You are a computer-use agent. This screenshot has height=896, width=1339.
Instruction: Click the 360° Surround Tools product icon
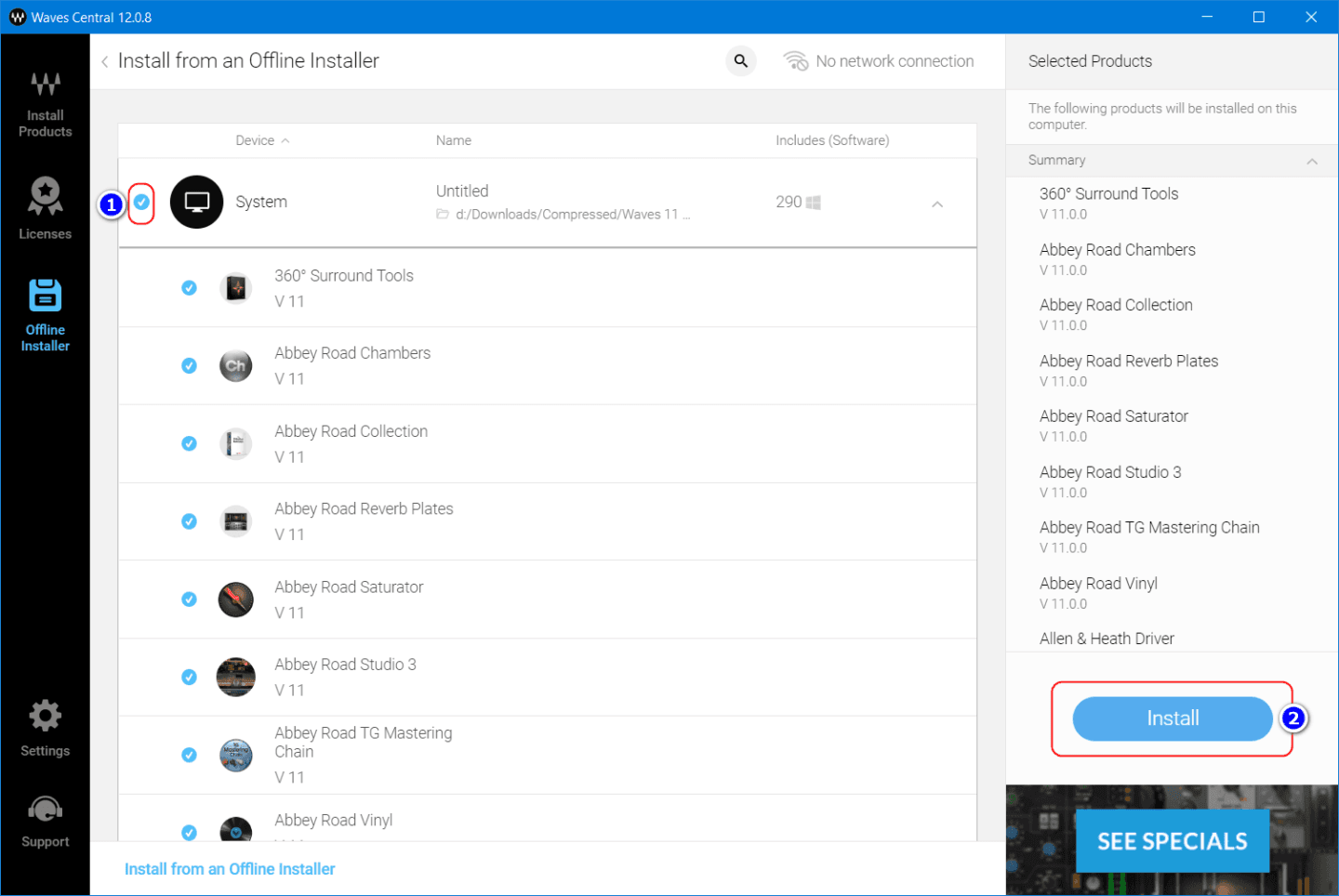point(236,288)
